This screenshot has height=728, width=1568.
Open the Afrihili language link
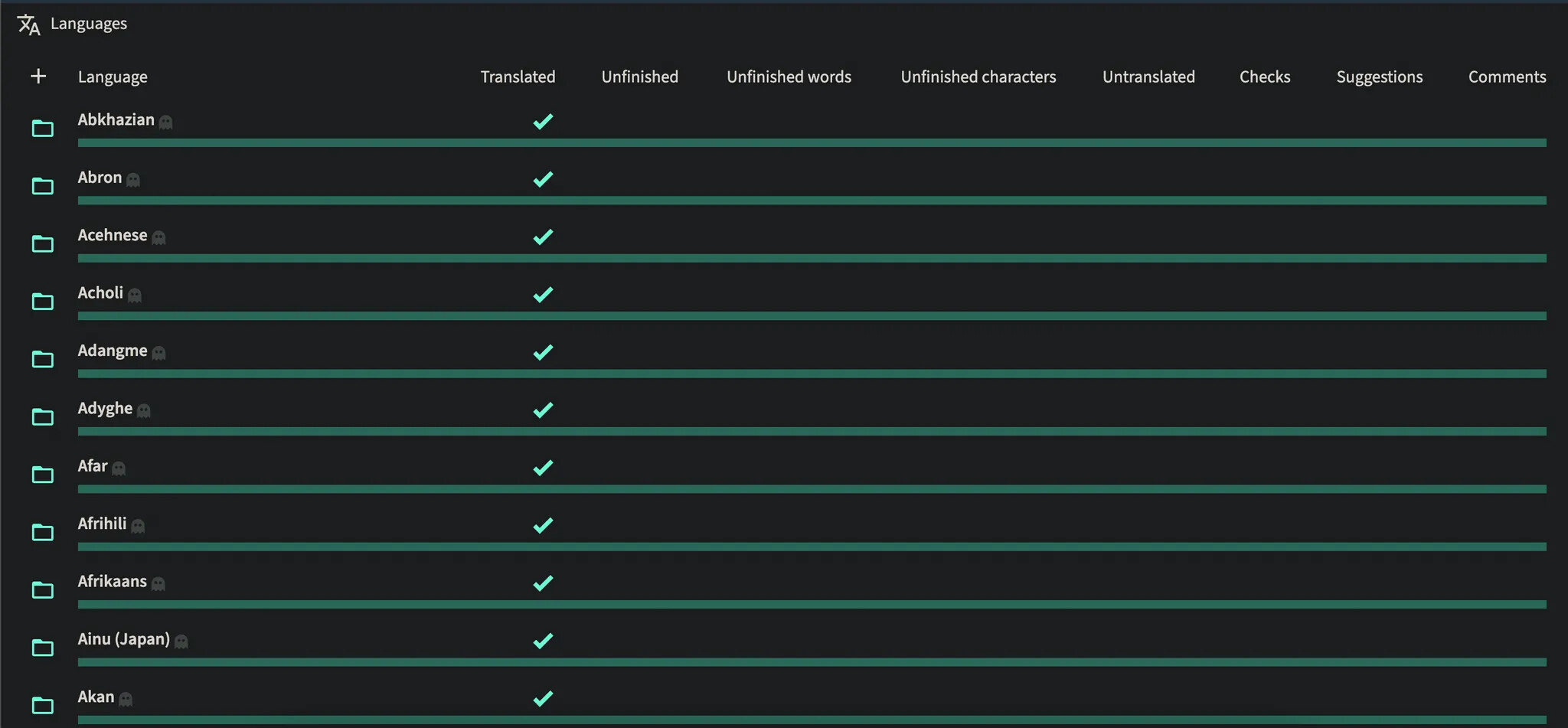pos(102,524)
